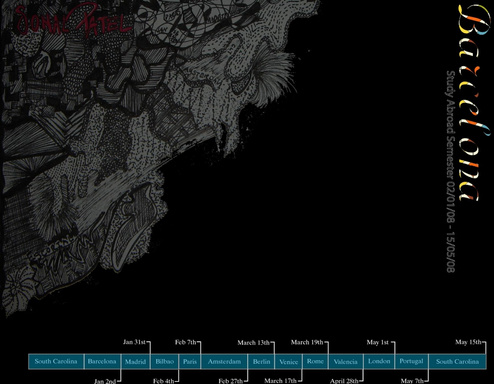Viewport: 494px width, 384px height.
Task: Click the May 15th date label
Action: (x=468, y=342)
